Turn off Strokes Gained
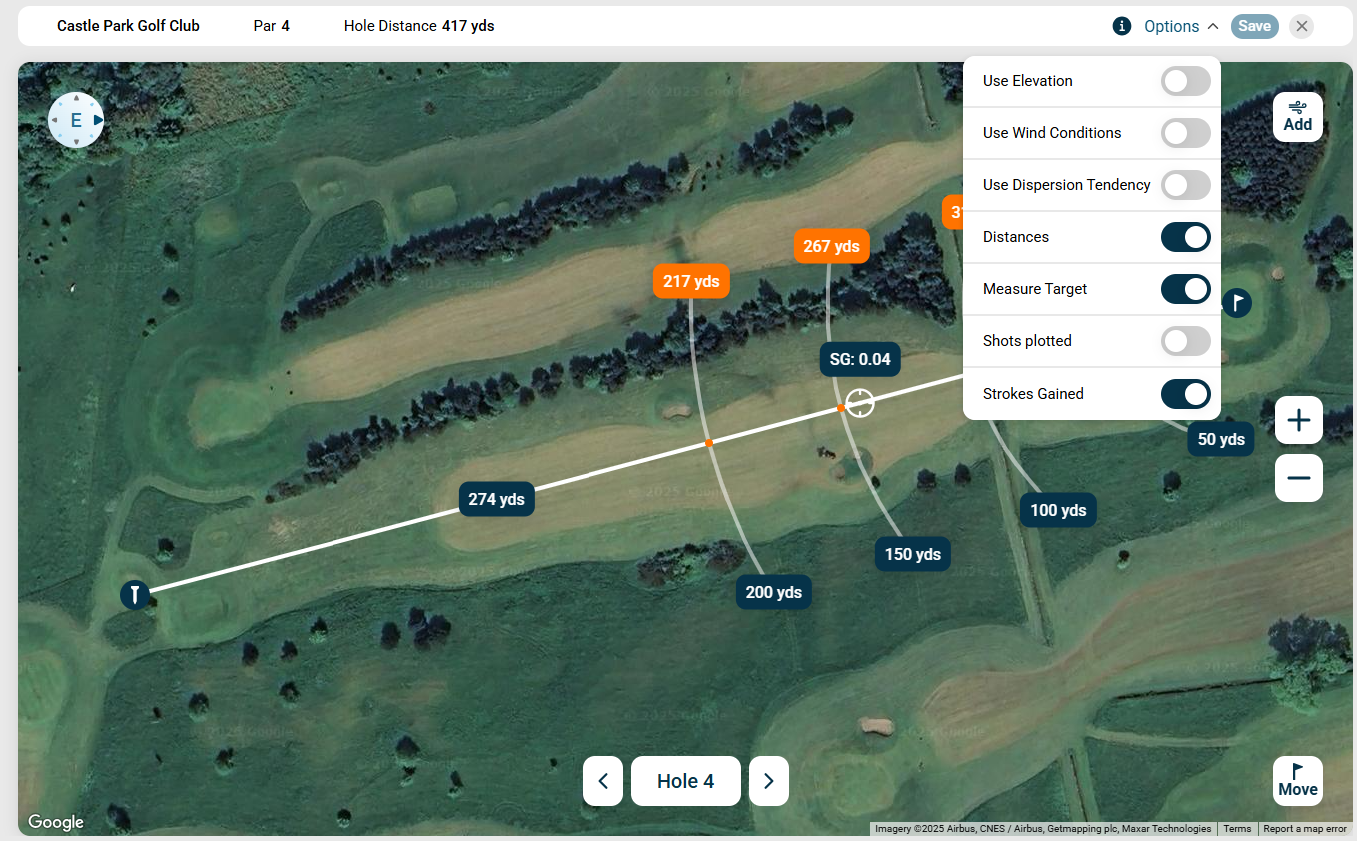This screenshot has height=841, width=1357. (x=1185, y=393)
